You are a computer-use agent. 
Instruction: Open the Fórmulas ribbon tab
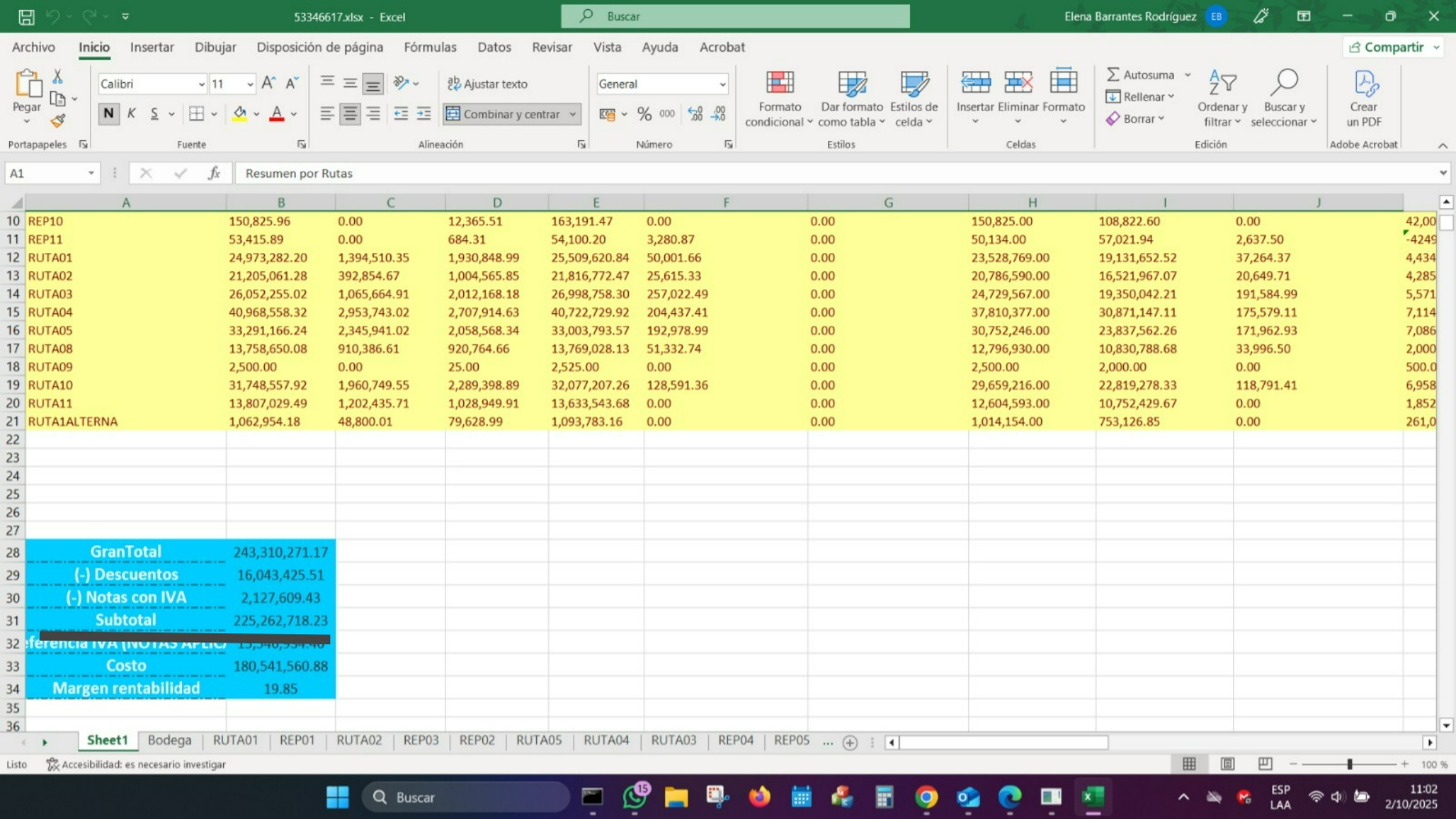430,47
